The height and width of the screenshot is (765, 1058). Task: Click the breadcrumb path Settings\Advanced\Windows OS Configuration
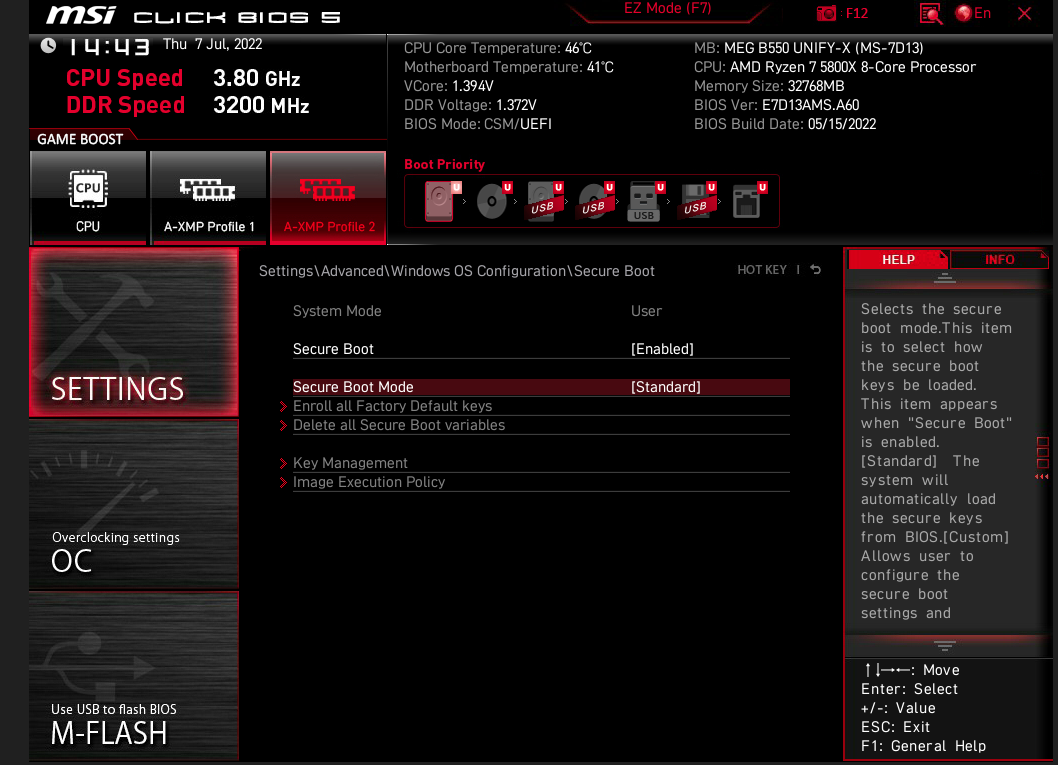point(413,271)
